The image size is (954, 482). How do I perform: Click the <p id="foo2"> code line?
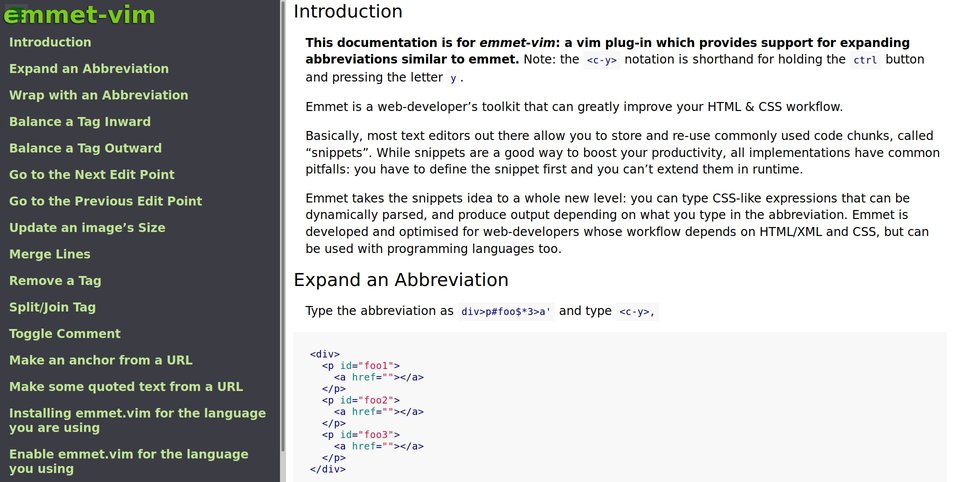point(361,400)
